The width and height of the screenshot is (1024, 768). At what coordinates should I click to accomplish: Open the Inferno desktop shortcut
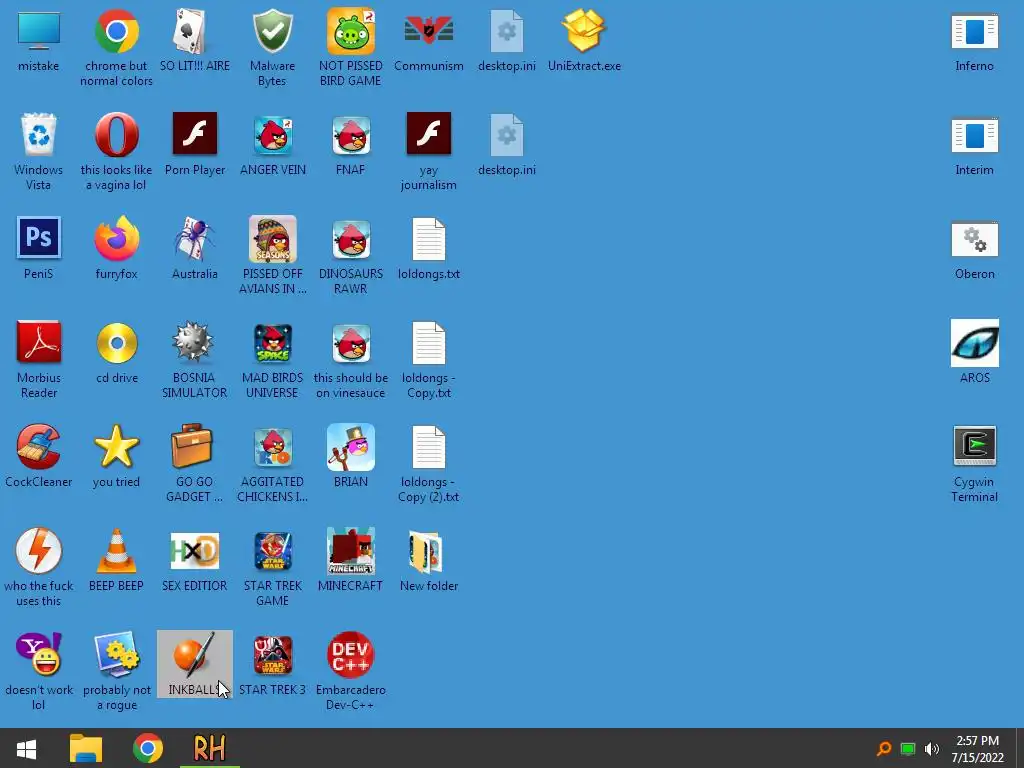tap(974, 31)
